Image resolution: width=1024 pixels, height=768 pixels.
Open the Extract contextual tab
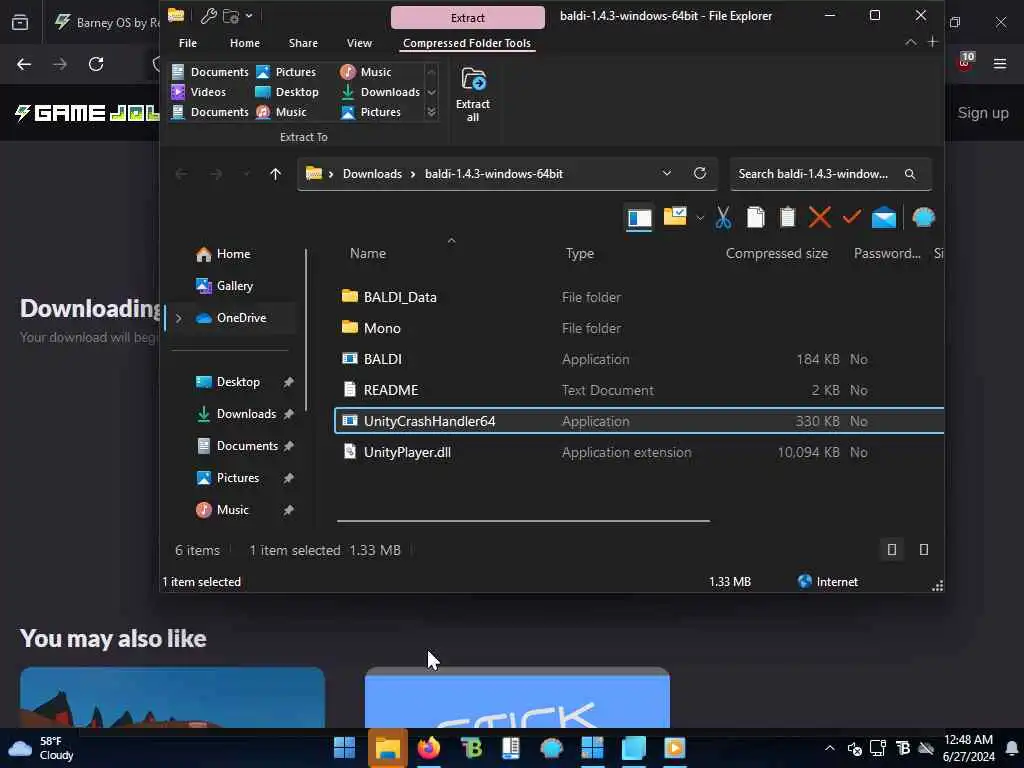click(468, 18)
